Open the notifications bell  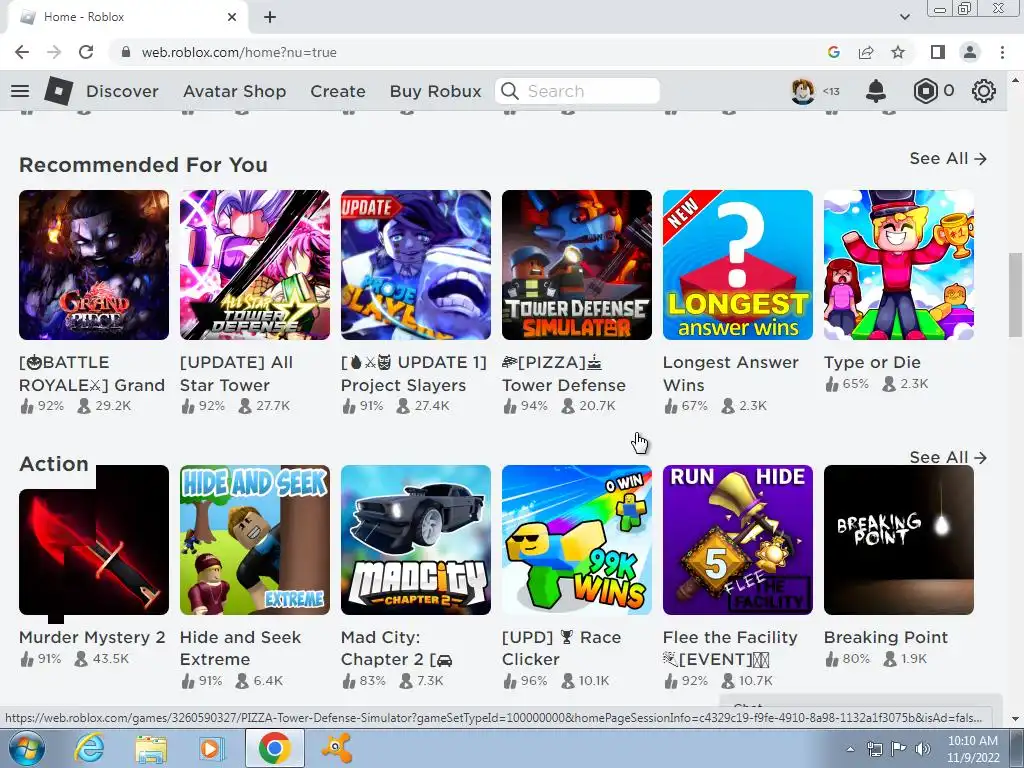[x=876, y=91]
